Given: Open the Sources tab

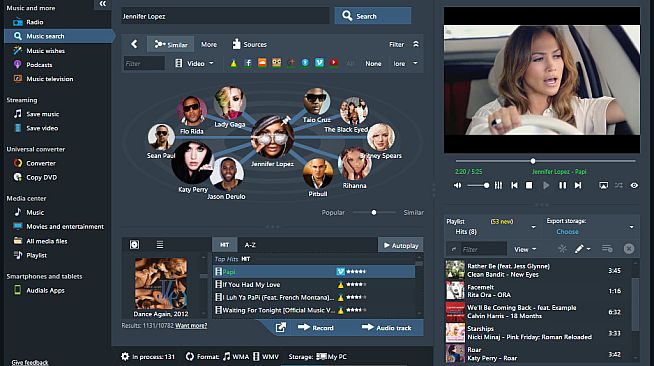Looking at the screenshot, I should pyautogui.click(x=249, y=44).
